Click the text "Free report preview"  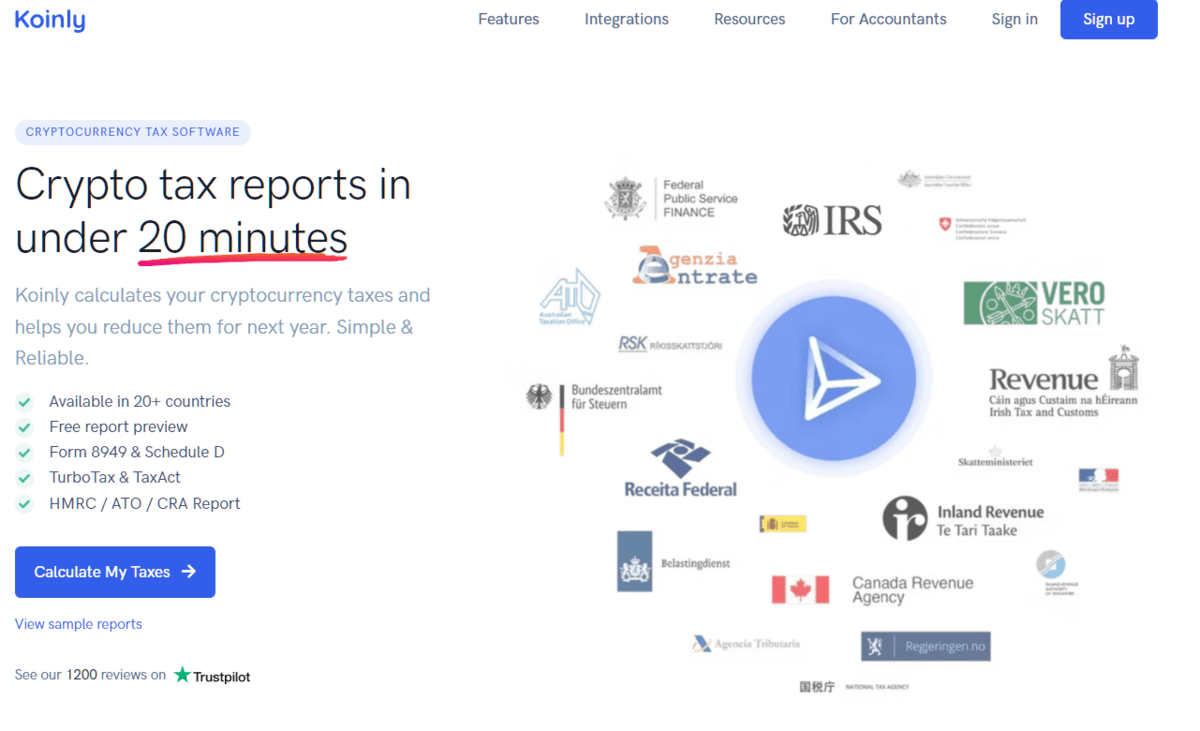click(x=119, y=427)
